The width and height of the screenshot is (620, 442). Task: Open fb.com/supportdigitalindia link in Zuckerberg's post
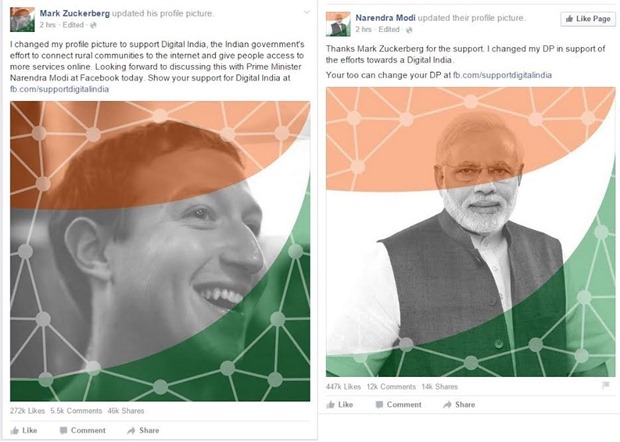click(59, 89)
